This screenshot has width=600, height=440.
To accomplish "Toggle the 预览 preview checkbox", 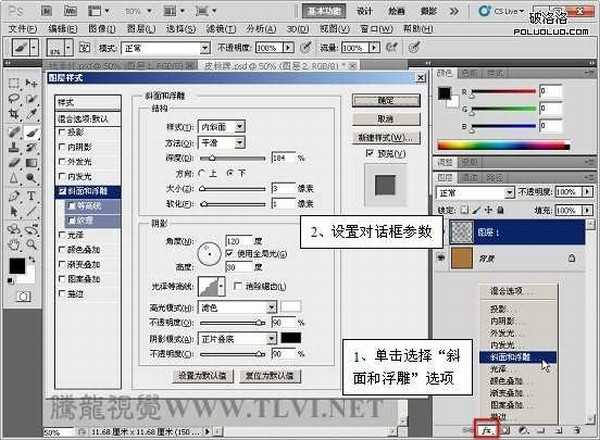I will point(369,153).
